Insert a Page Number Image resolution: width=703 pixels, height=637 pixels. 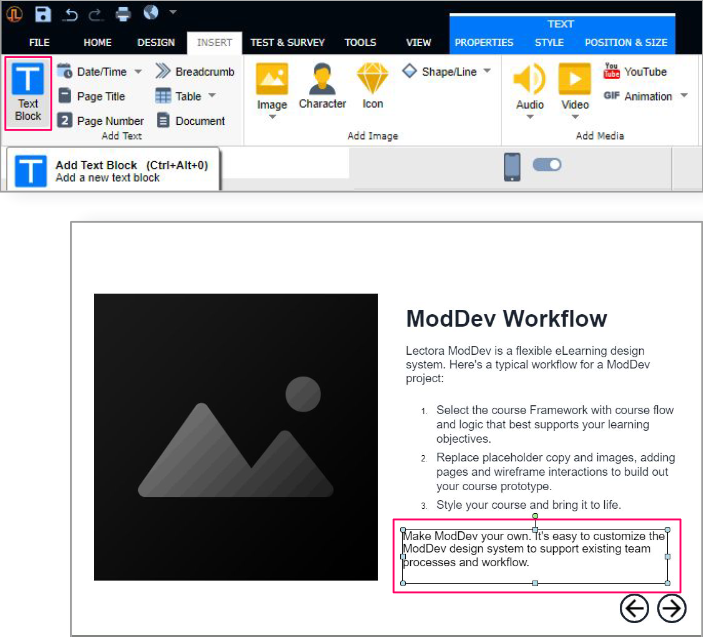coord(100,121)
